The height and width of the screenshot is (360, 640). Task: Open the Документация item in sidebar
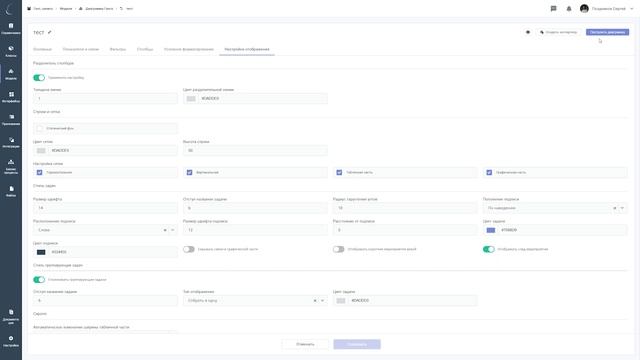[11, 316]
